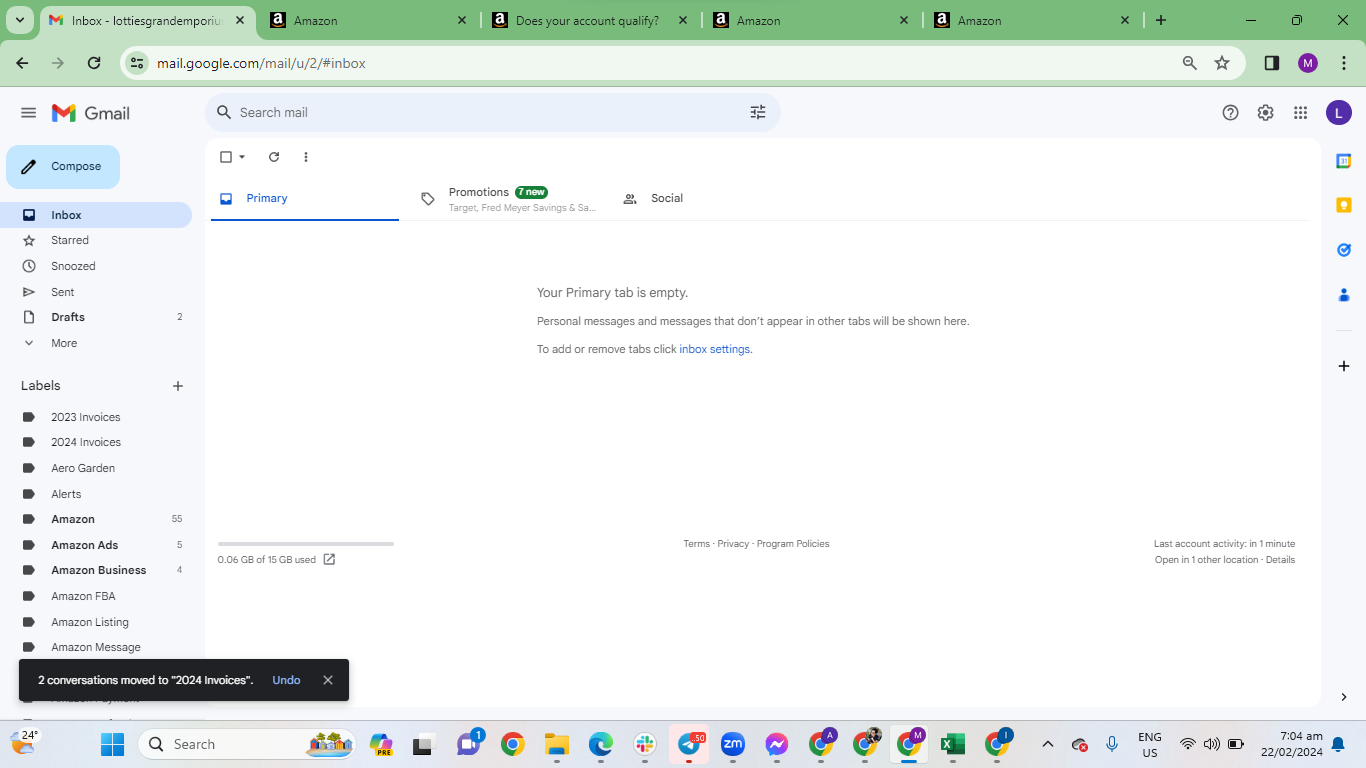
Task: Switch to the Promotions tab
Action: point(508,199)
